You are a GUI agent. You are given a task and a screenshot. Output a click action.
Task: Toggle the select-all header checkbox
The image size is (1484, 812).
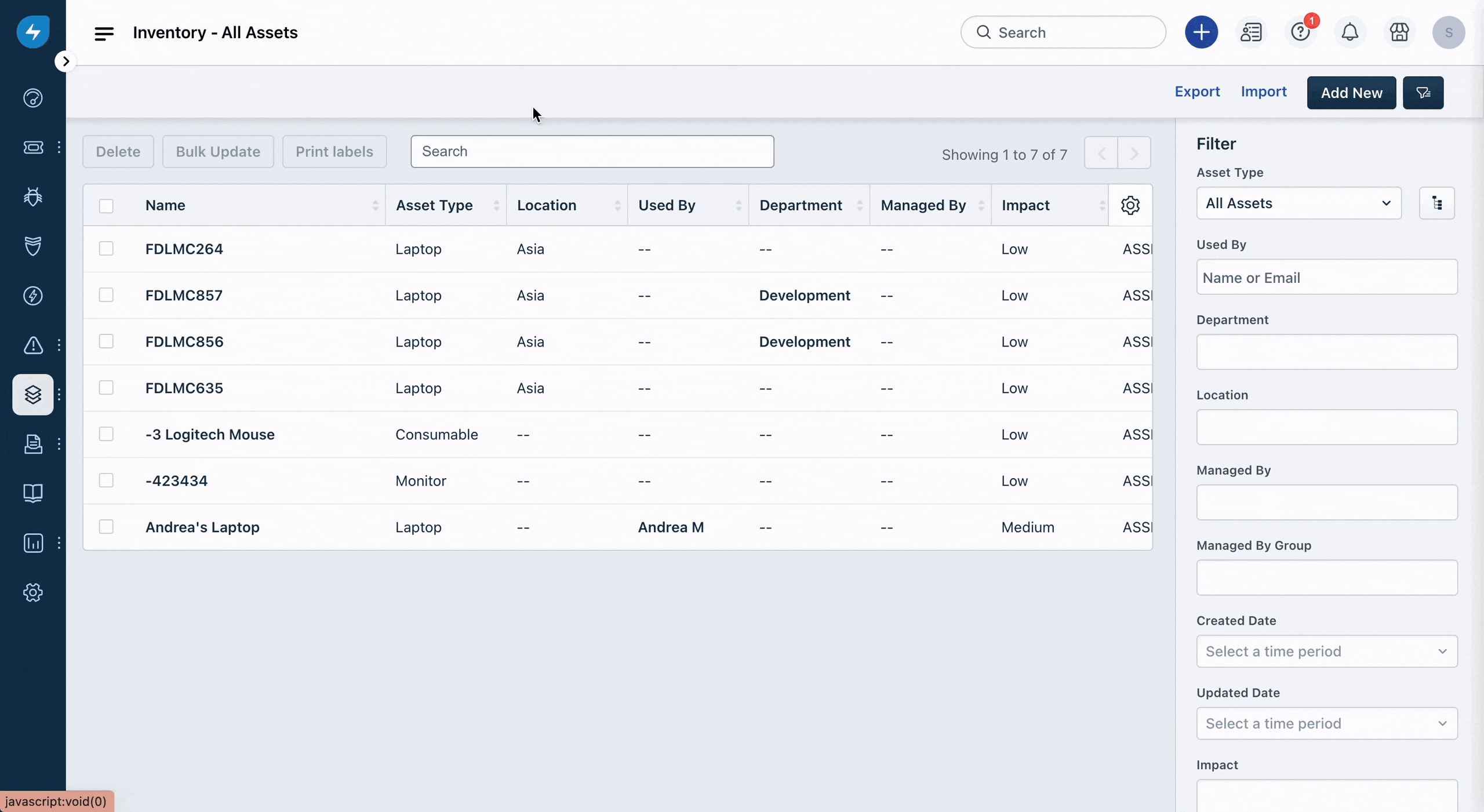[x=106, y=206]
